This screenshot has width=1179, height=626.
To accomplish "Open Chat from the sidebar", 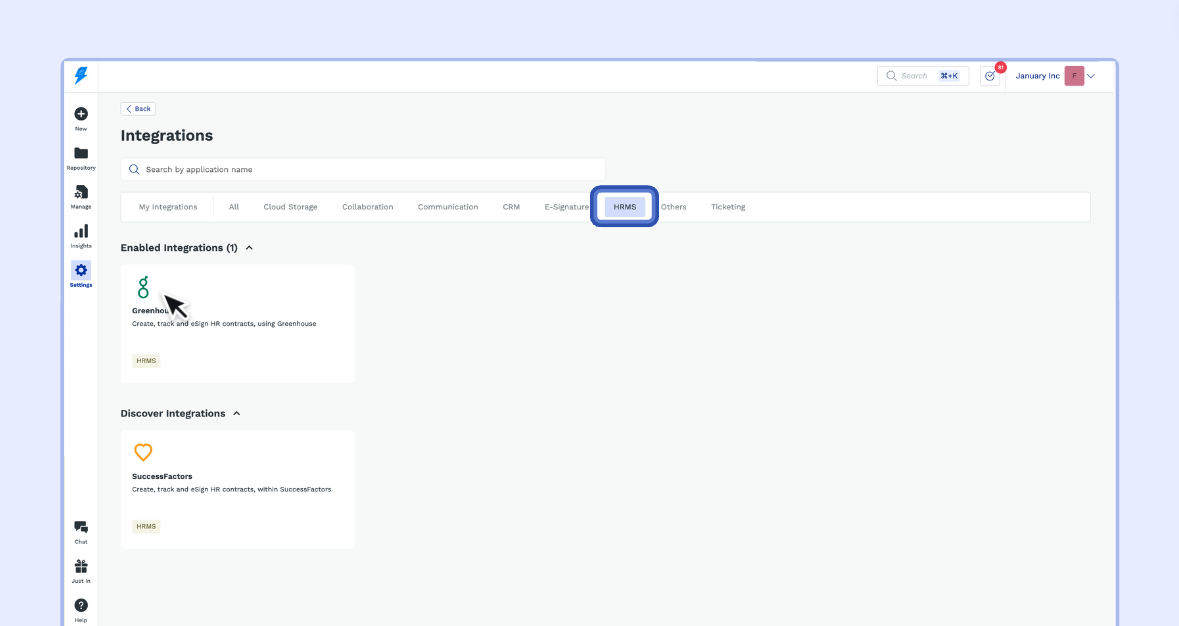I will tap(81, 528).
